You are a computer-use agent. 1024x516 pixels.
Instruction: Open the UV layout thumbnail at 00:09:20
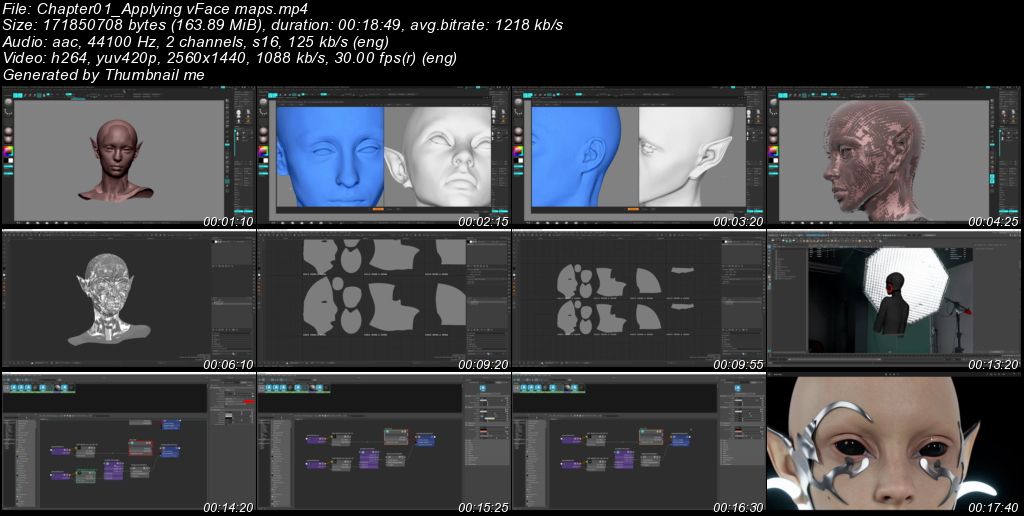click(x=383, y=300)
